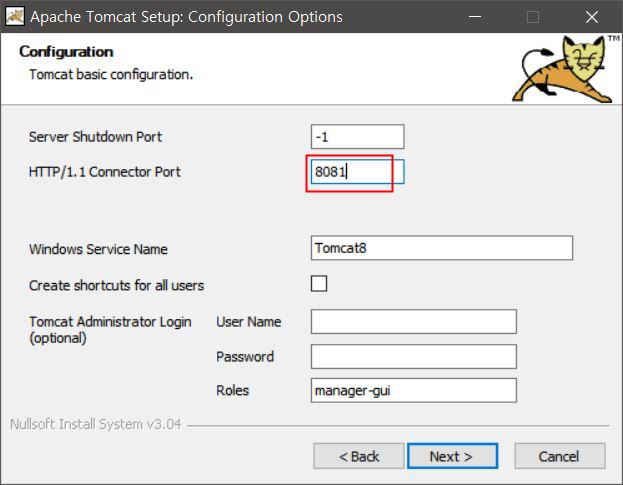Click the Server Shutdown Port label

(95, 137)
